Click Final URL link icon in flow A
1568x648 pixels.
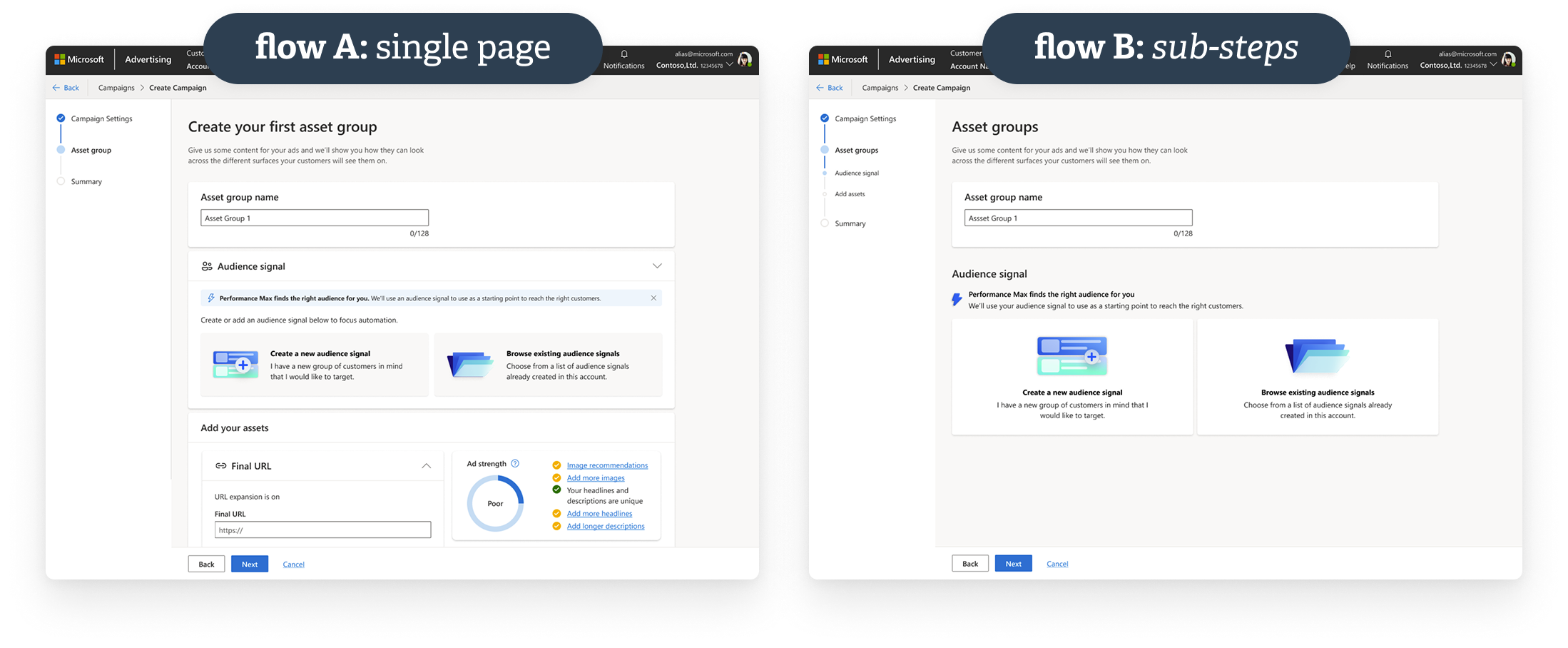point(221,466)
